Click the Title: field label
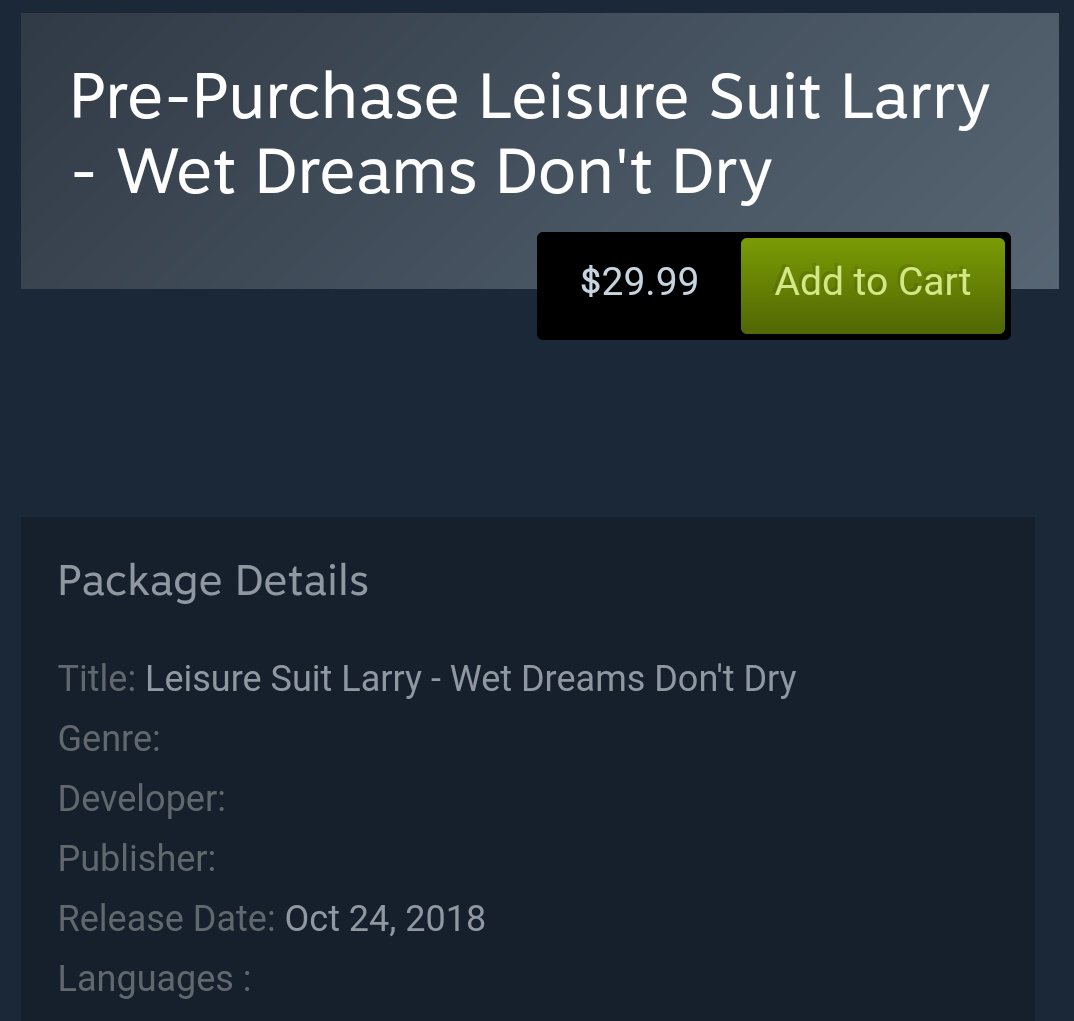 click(97, 679)
